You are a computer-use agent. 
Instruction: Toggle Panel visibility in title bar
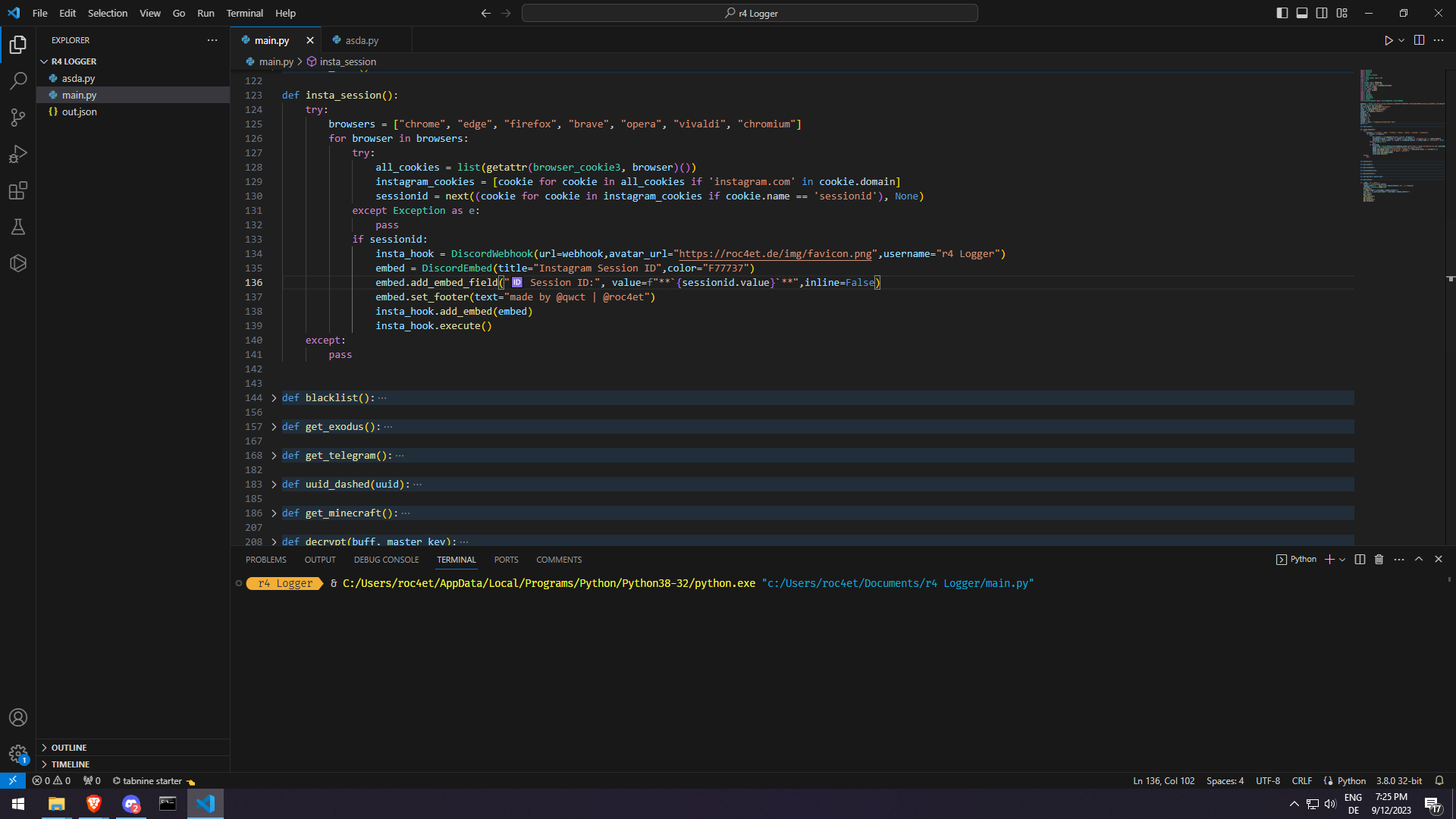click(1302, 13)
